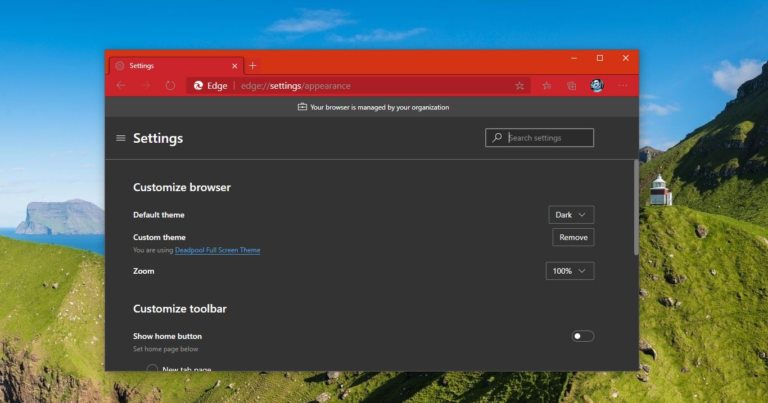Click the Set home page below text

tap(166, 349)
